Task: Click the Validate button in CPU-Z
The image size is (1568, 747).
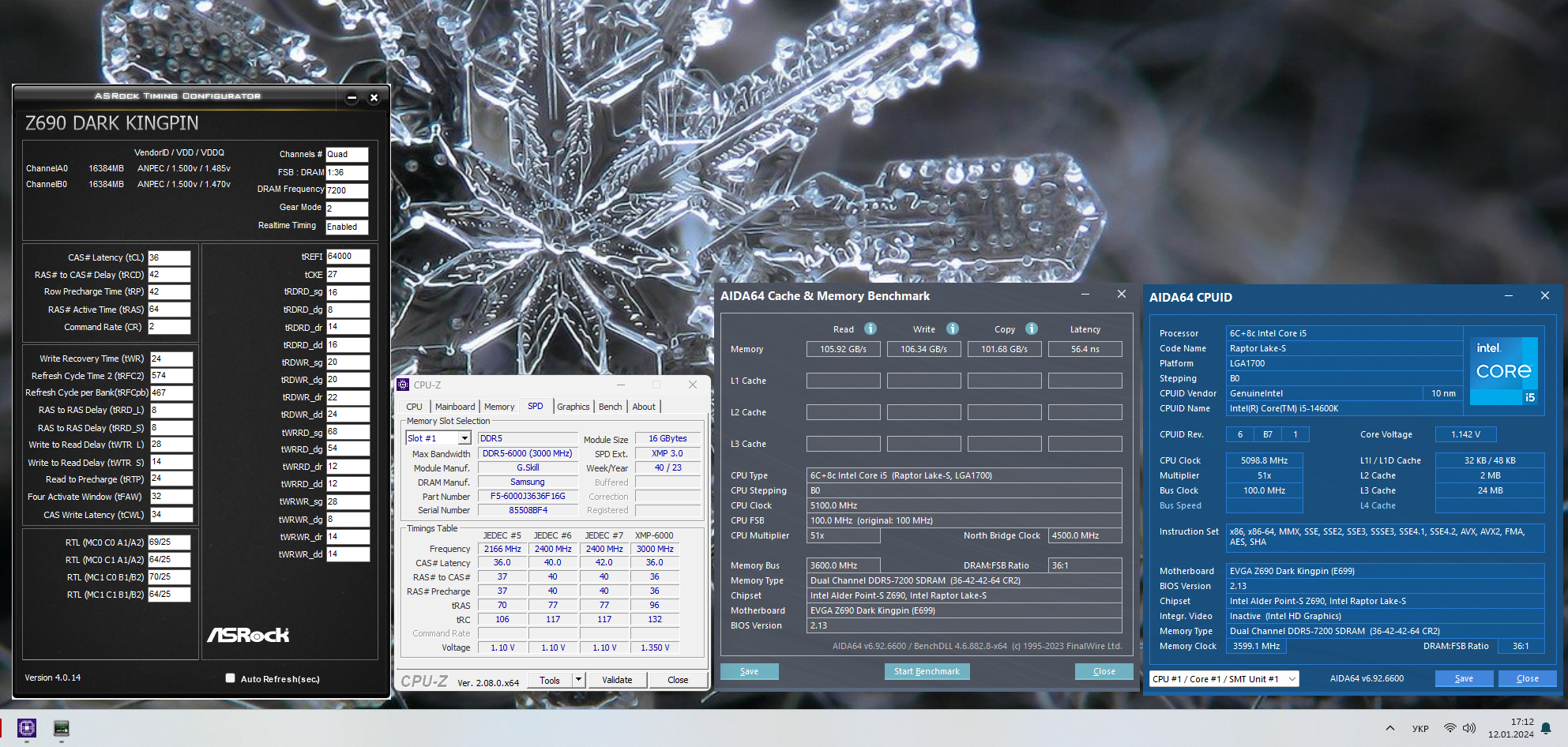Action: point(617,680)
